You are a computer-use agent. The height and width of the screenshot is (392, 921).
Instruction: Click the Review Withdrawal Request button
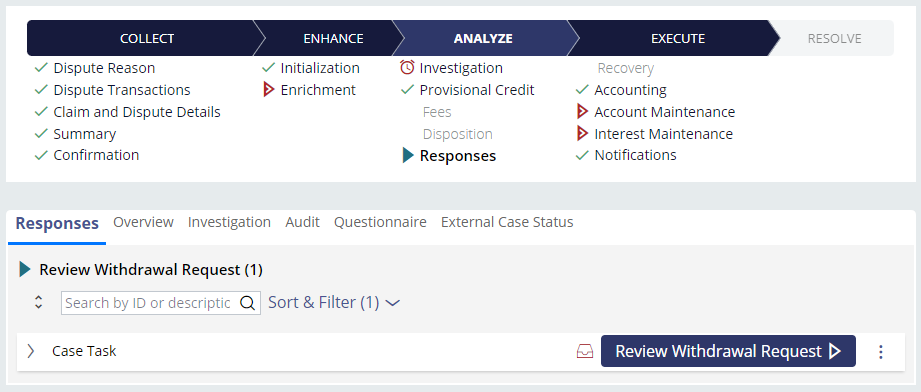pyautogui.click(x=728, y=351)
